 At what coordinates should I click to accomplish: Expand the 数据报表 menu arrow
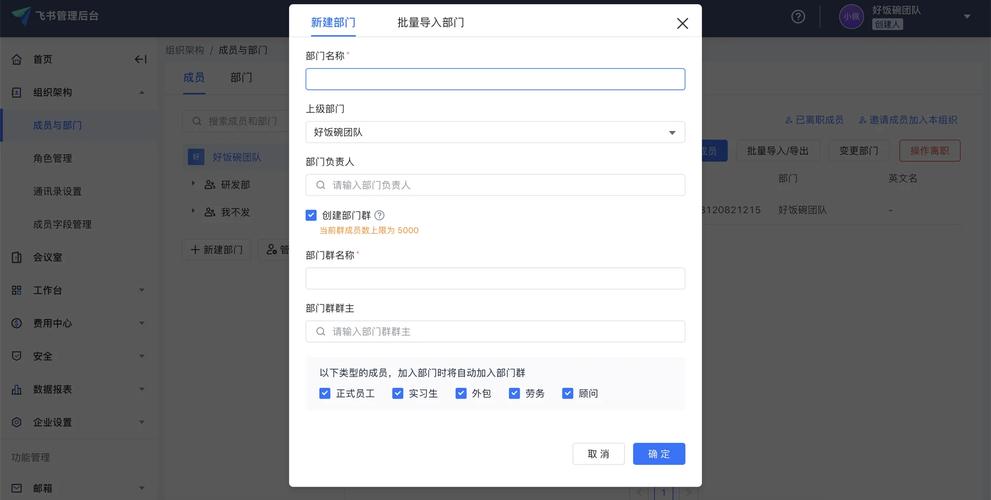[x=142, y=389]
